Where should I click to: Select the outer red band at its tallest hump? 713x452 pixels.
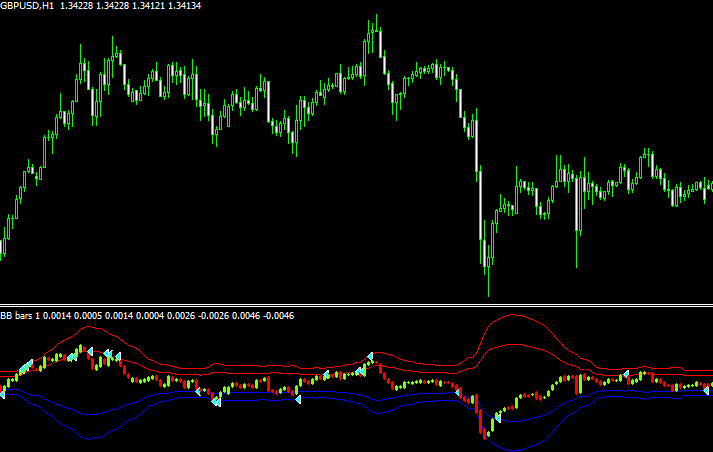click(514, 315)
